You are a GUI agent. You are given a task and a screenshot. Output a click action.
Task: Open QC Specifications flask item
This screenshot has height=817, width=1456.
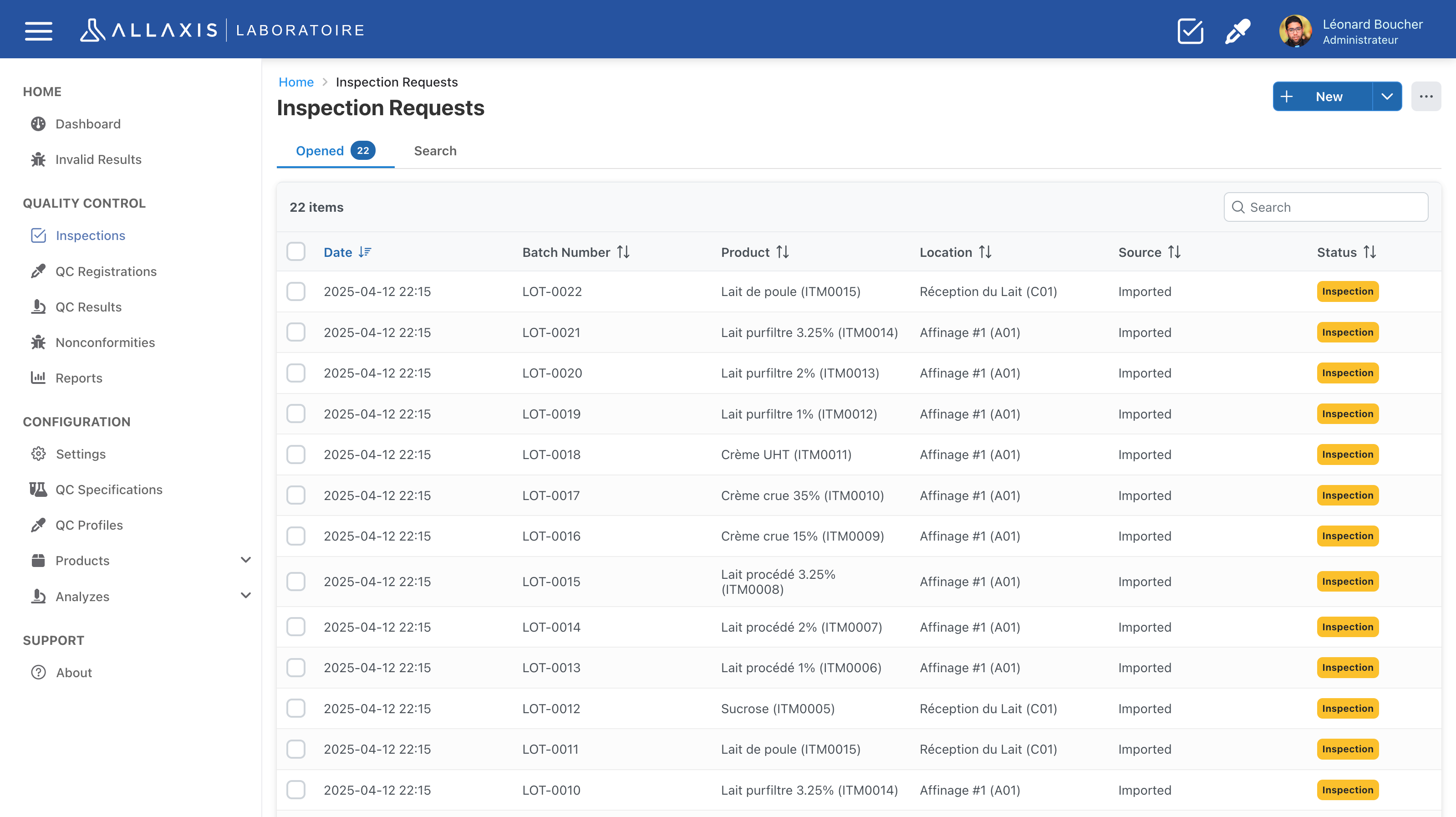[x=108, y=490]
